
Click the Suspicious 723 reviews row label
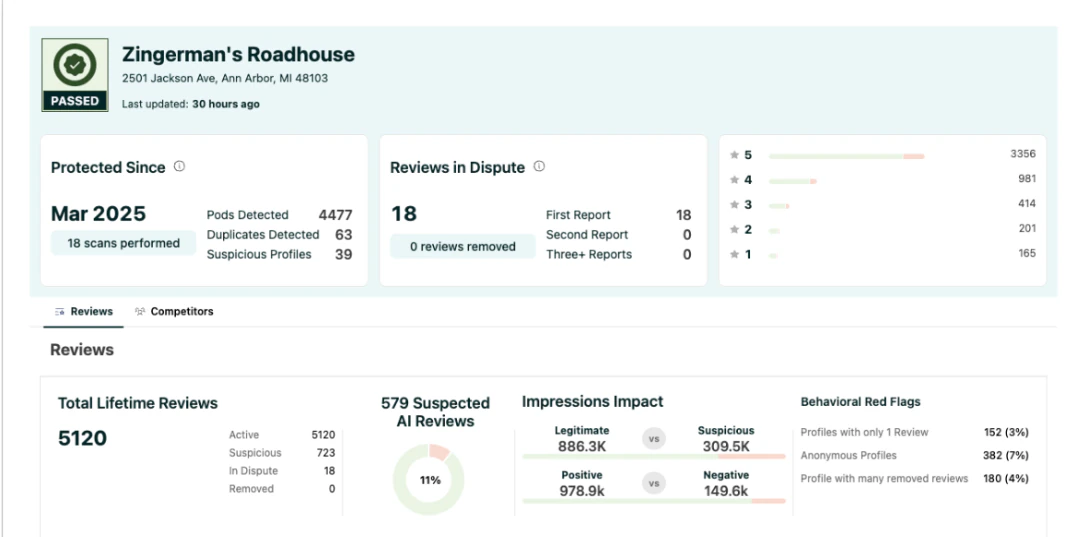255,453
